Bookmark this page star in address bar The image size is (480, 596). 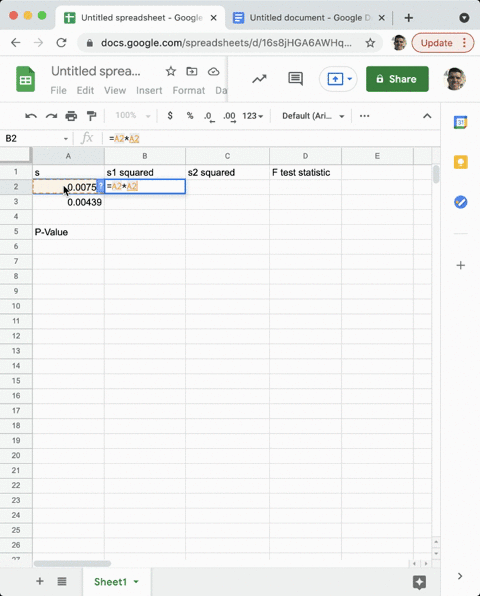pos(370,43)
